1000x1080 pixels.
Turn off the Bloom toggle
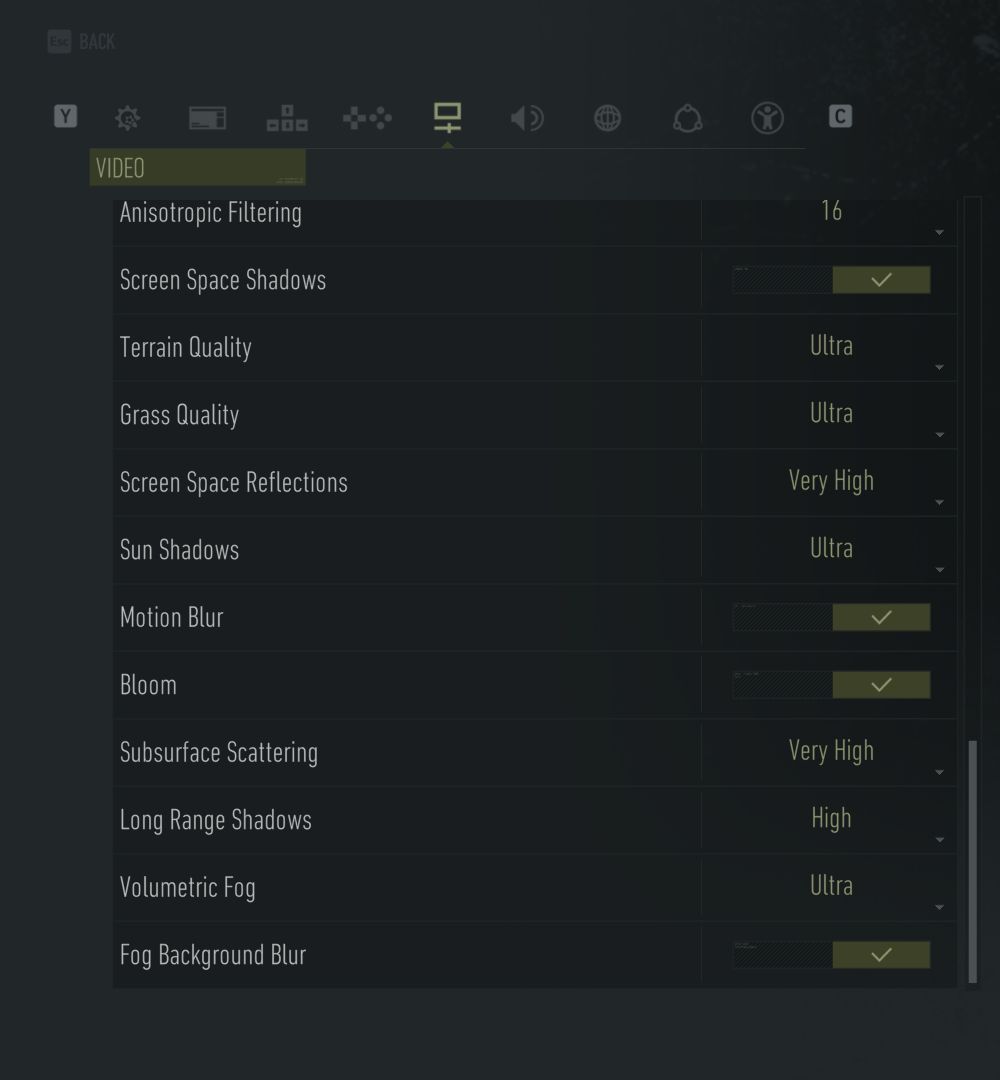[831, 685]
